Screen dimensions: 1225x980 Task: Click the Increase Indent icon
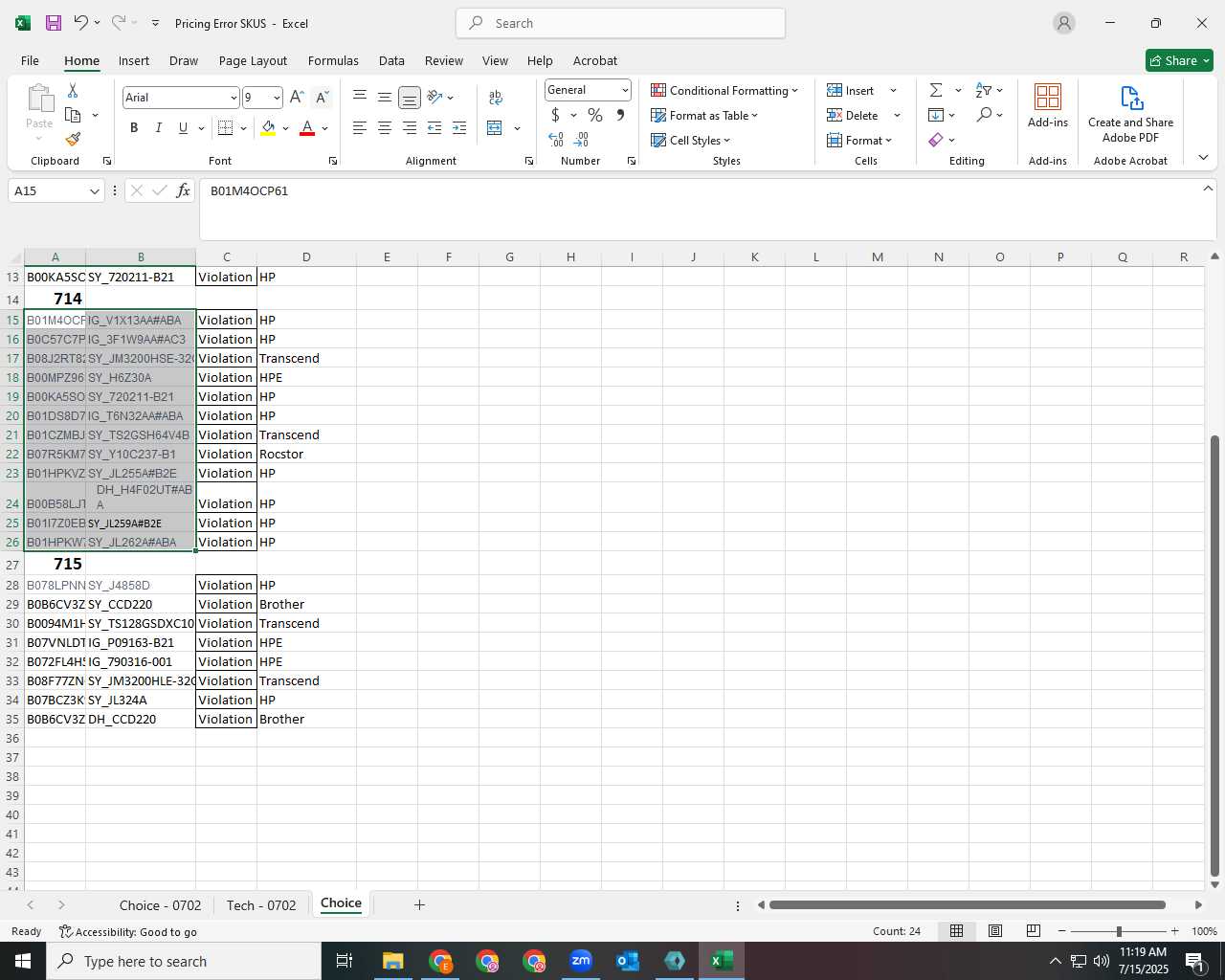pyautogui.click(x=459, y=128)
